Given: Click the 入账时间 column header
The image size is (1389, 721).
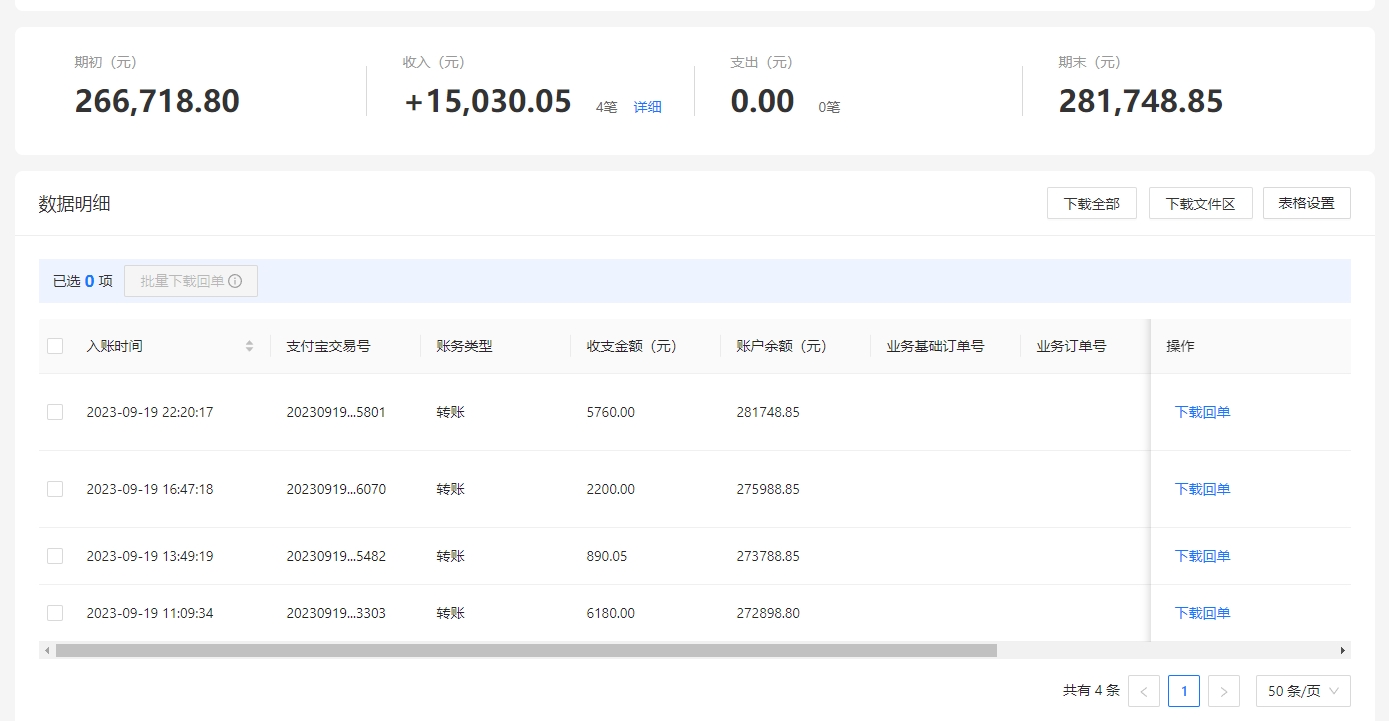Looking at the screenshot, I should pyautogui.click(x=114, y=346).
